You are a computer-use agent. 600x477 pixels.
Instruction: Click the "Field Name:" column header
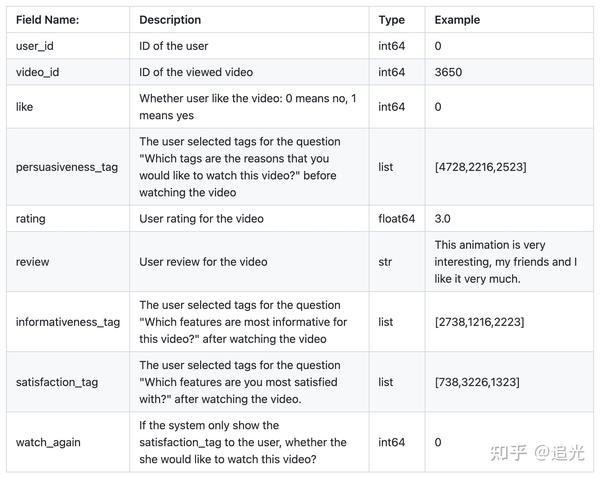point(48,20)
